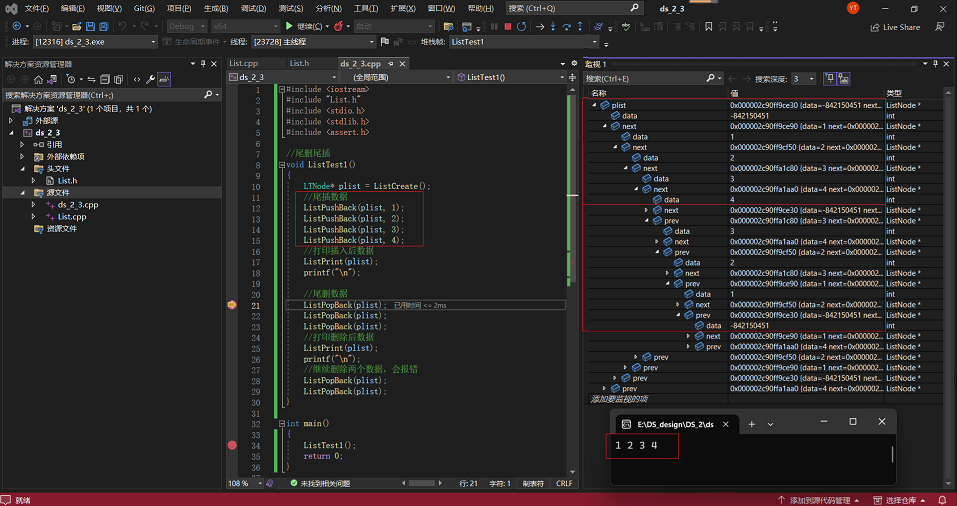Click the Undo icon
Viewport: 957px width, 506px height.
(x=122, y=26)
